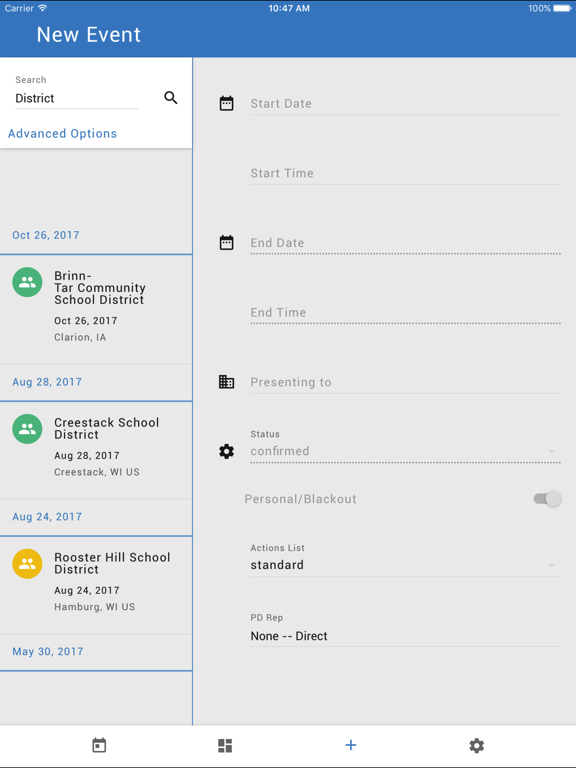
Task: Expand the Actions List standard dropdown
Action: (x=405, y=565)
